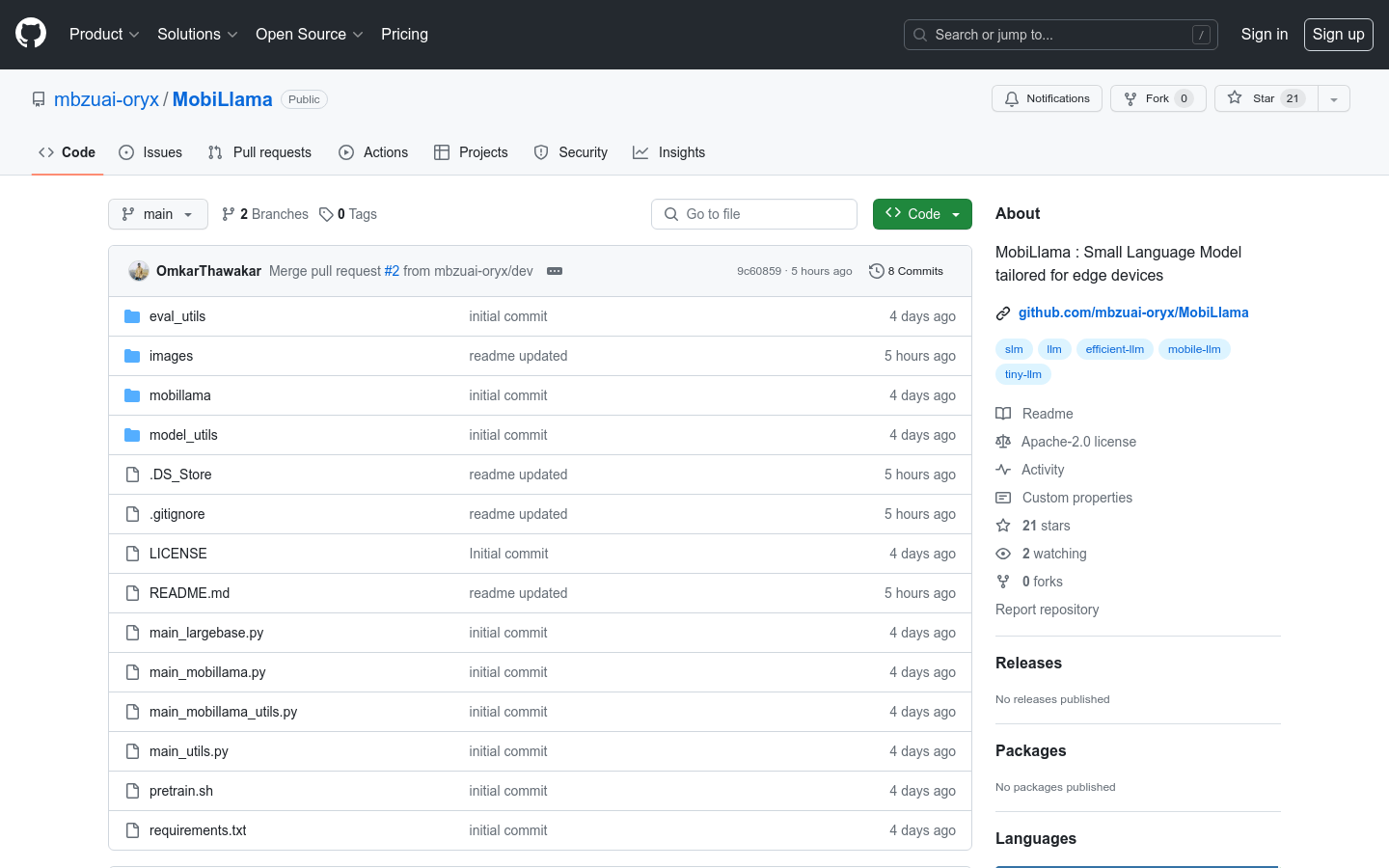Open the commit history clock icon
The height and width of the screenshot is (868, 1389).
tap(876, 271)
